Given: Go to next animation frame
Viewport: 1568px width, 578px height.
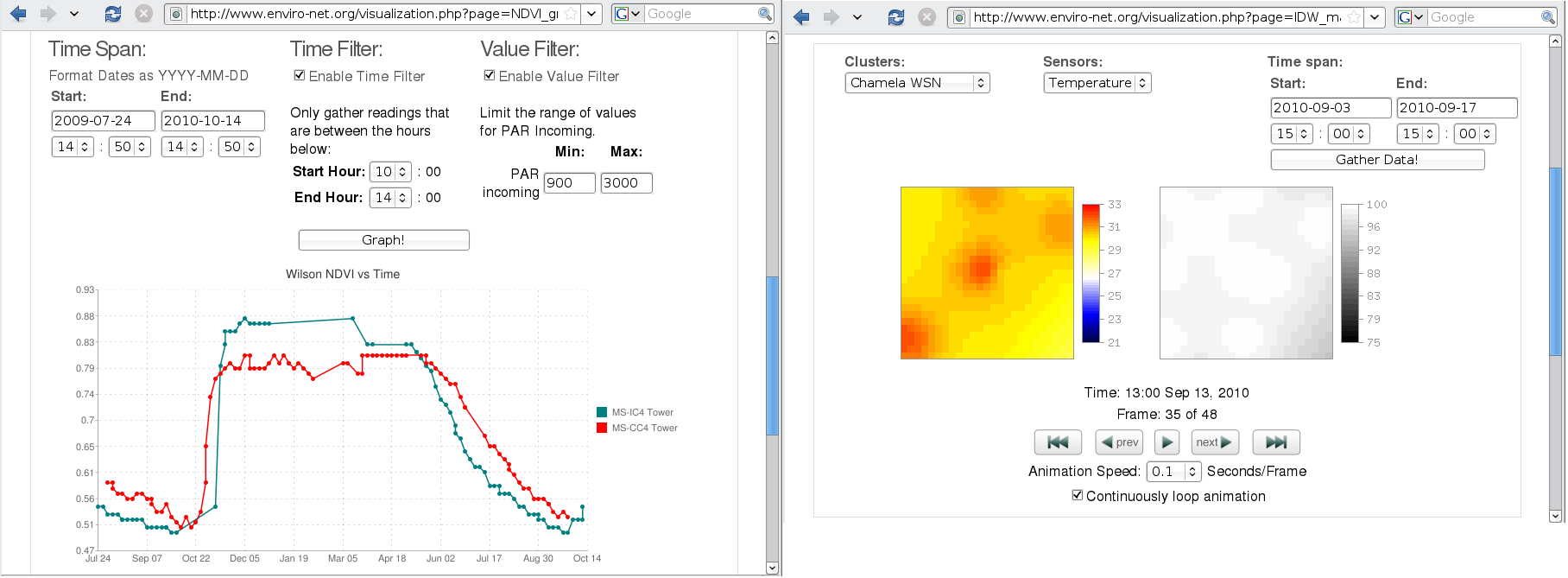Looking at the screenshot, I should pyautogui.click(x=1215, y=442).
